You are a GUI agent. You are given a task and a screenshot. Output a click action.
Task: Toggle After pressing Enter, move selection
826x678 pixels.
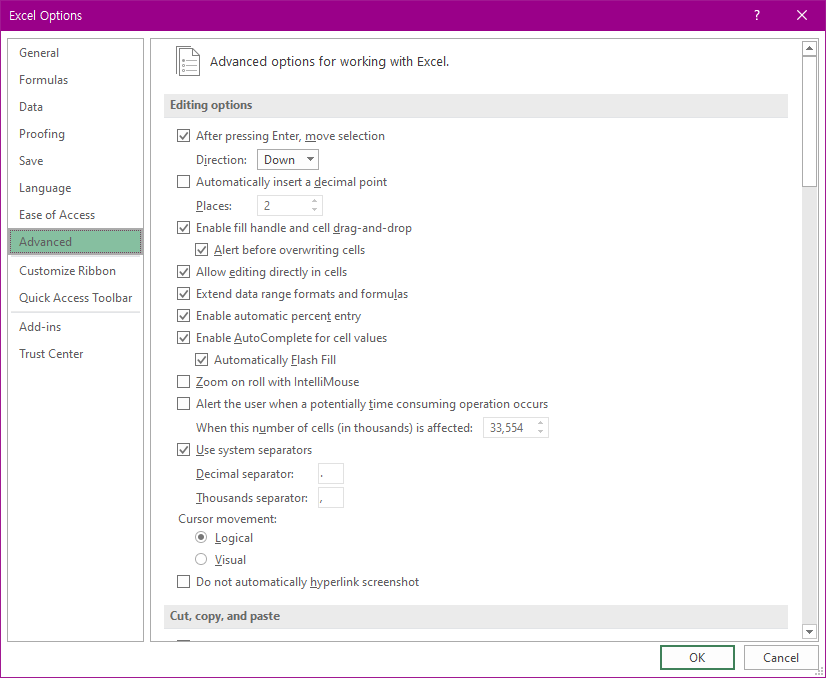click(183, 136)
